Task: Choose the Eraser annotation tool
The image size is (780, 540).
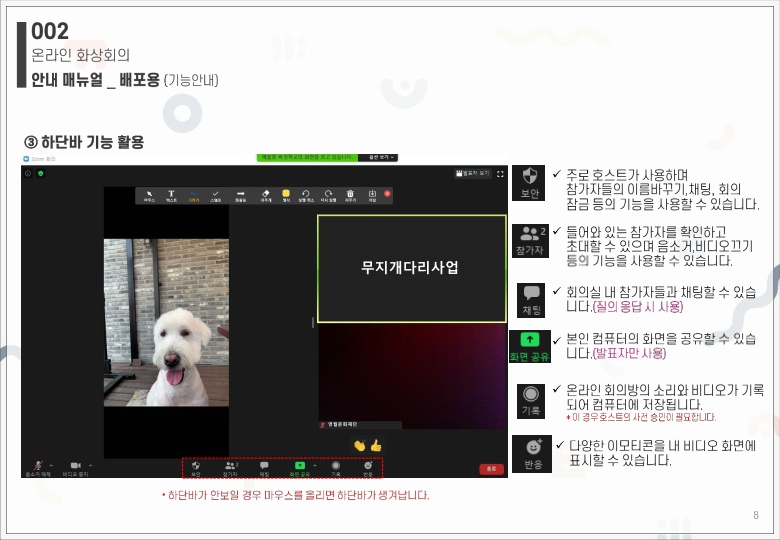Action: pyautogui.click(x=266, y=195)
